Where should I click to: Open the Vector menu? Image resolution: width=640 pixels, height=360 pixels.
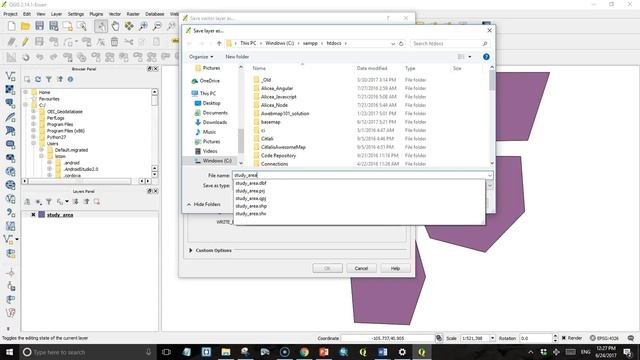tap(115, 14)
